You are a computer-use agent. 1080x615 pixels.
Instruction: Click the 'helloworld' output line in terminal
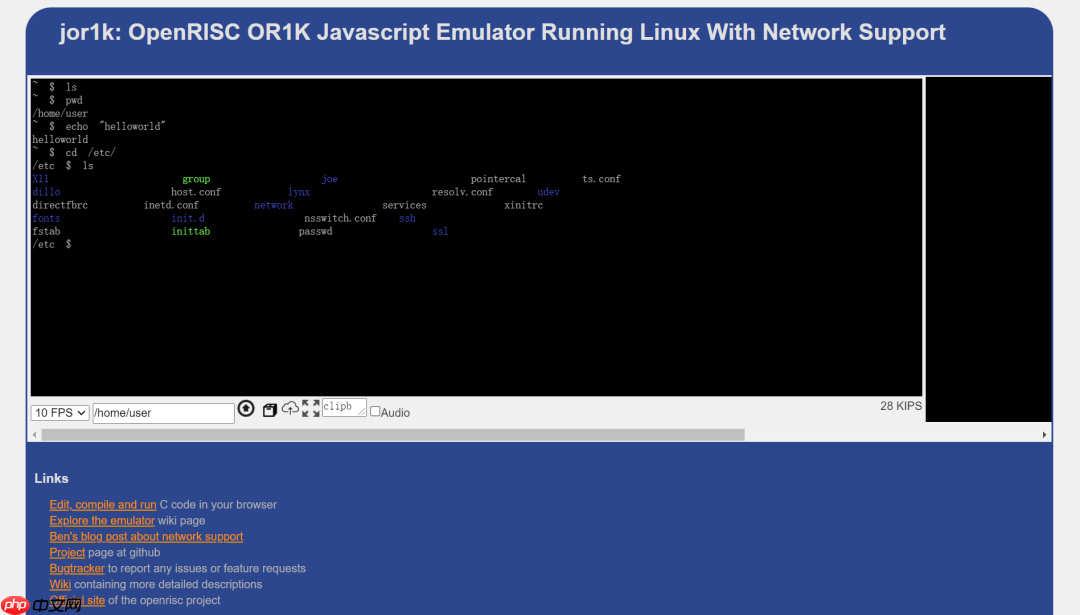(60, 140)
